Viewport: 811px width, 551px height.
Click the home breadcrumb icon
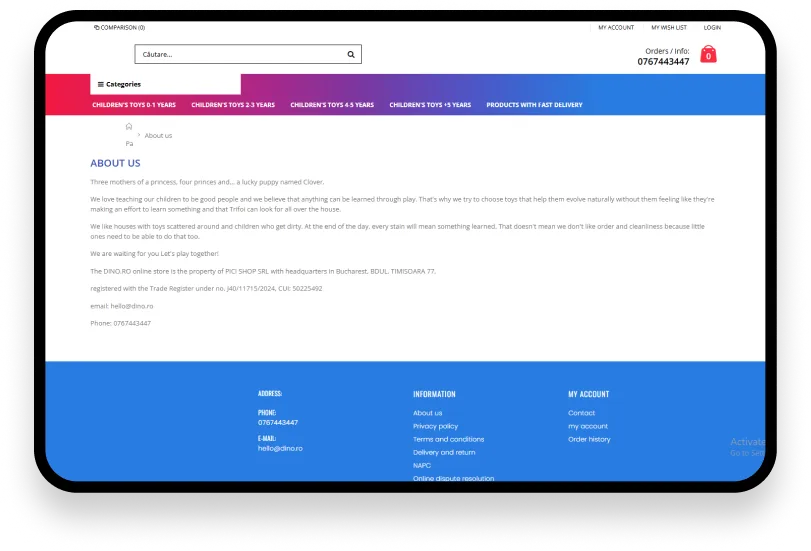(x=129, y=126)
